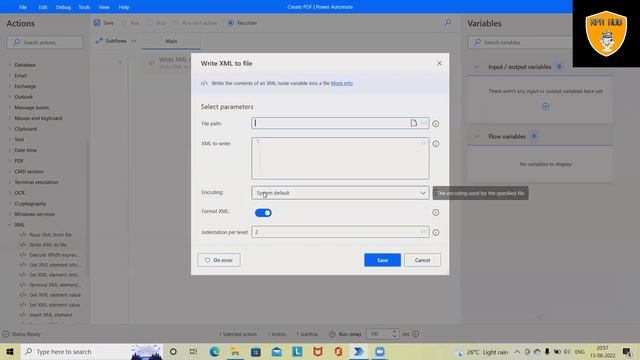The width and height of the screenshot is (640, 360).
Task: Open the Subflows dropdown
Action: pyautogui.click(x=116, y=41)
